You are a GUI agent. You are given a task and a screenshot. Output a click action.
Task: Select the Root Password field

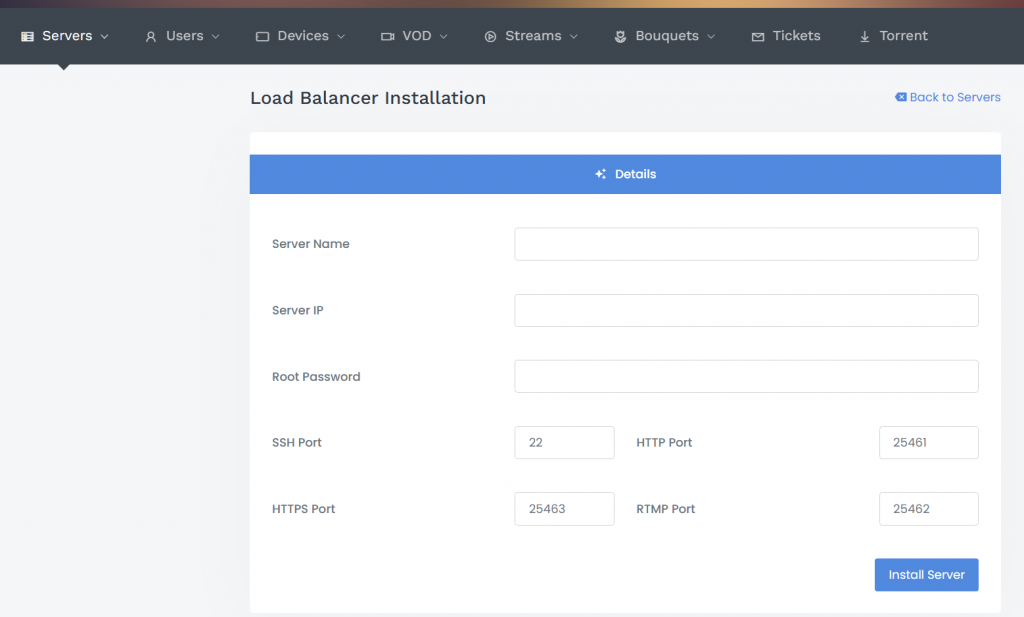click(746, 377)
